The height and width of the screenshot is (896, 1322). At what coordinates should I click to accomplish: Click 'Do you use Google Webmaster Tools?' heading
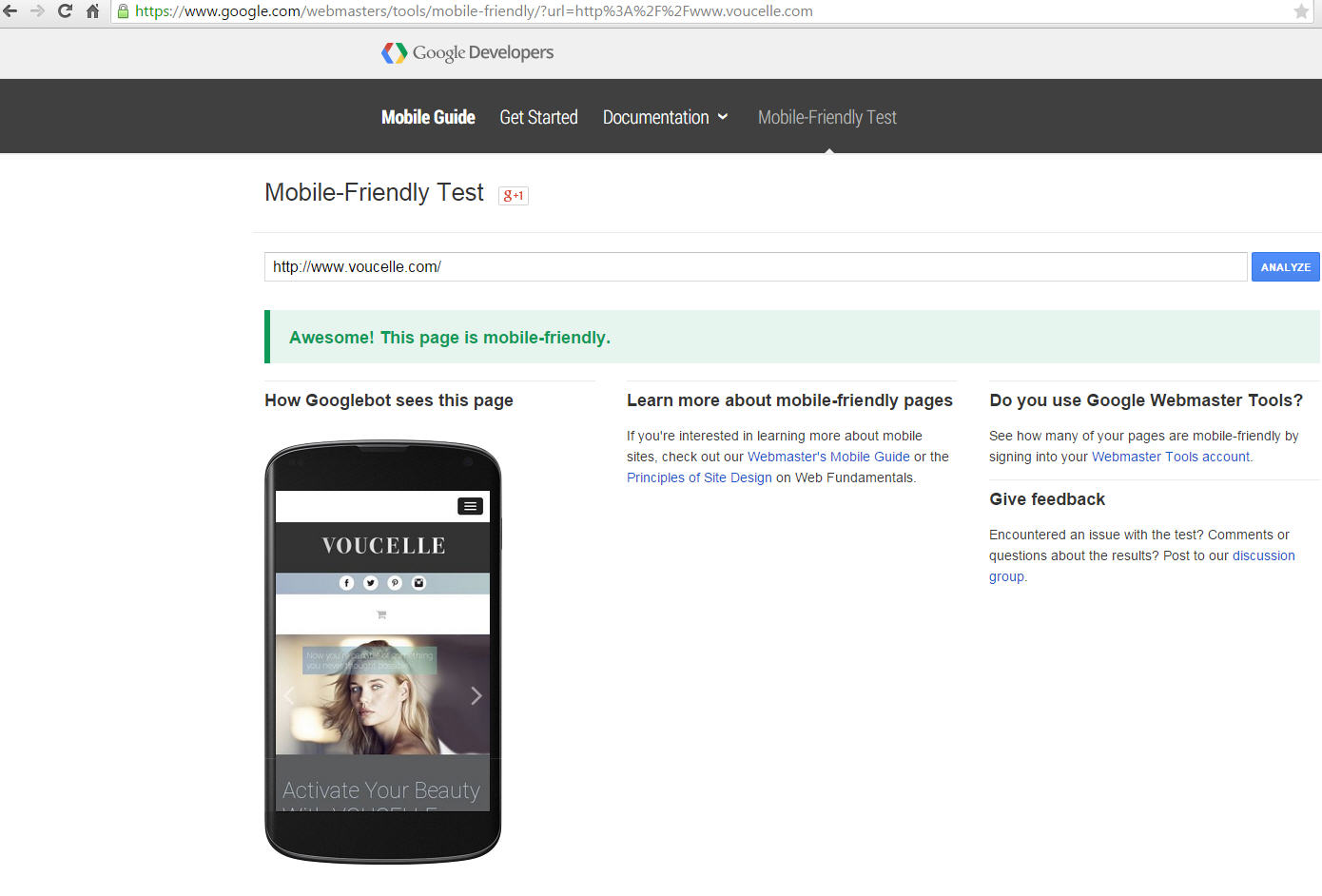coord(1146,400)
